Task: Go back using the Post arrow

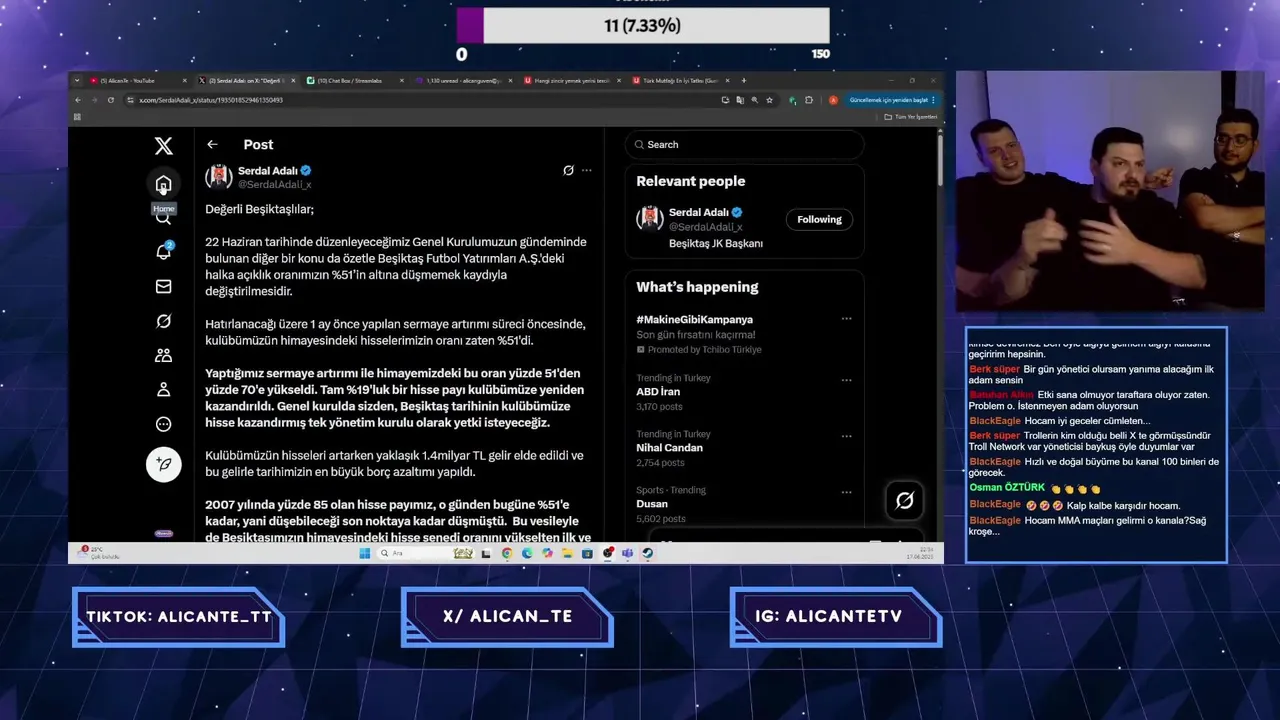Action: pyautogui.click(x=212, y=144)
